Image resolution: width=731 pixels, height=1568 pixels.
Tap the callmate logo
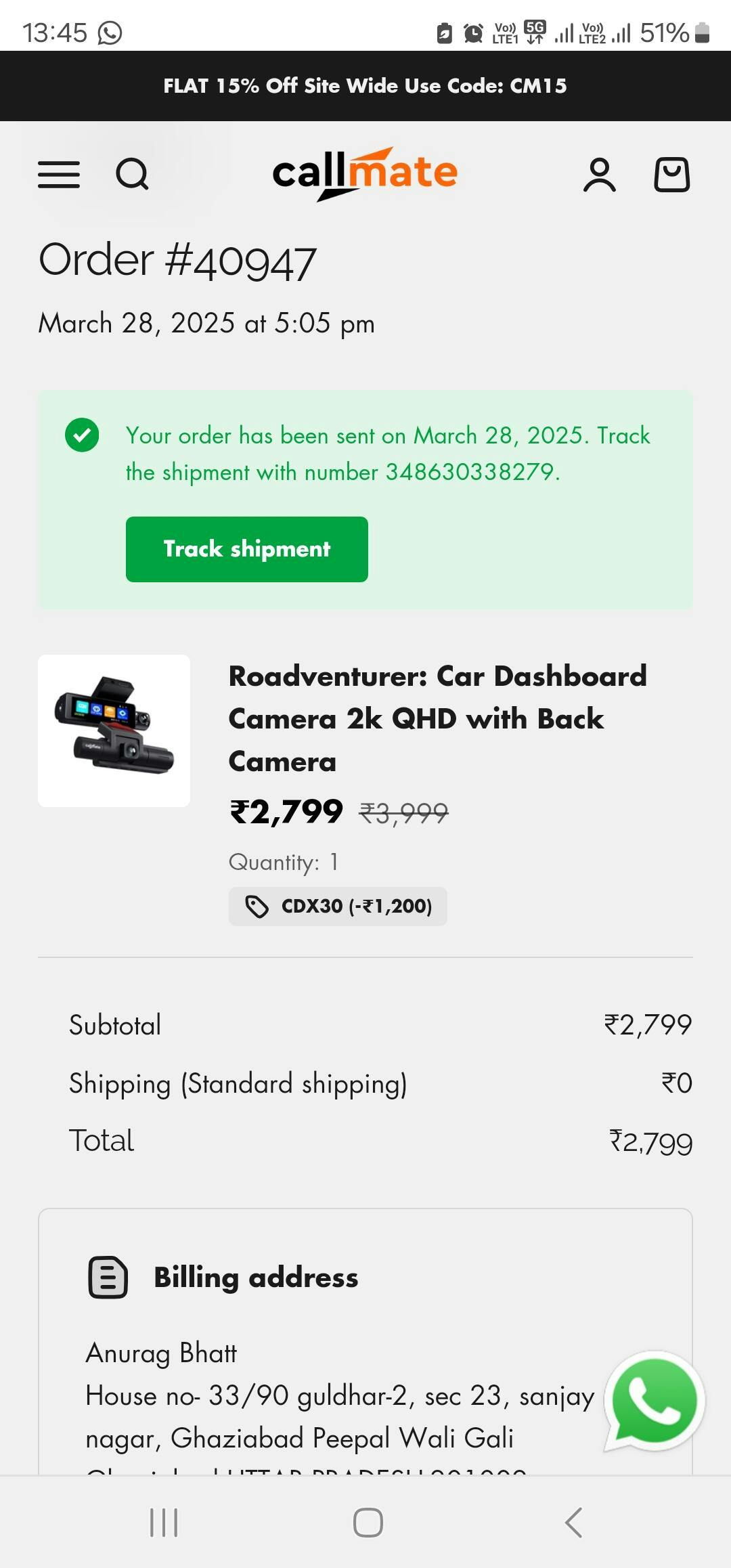point(365,173)
